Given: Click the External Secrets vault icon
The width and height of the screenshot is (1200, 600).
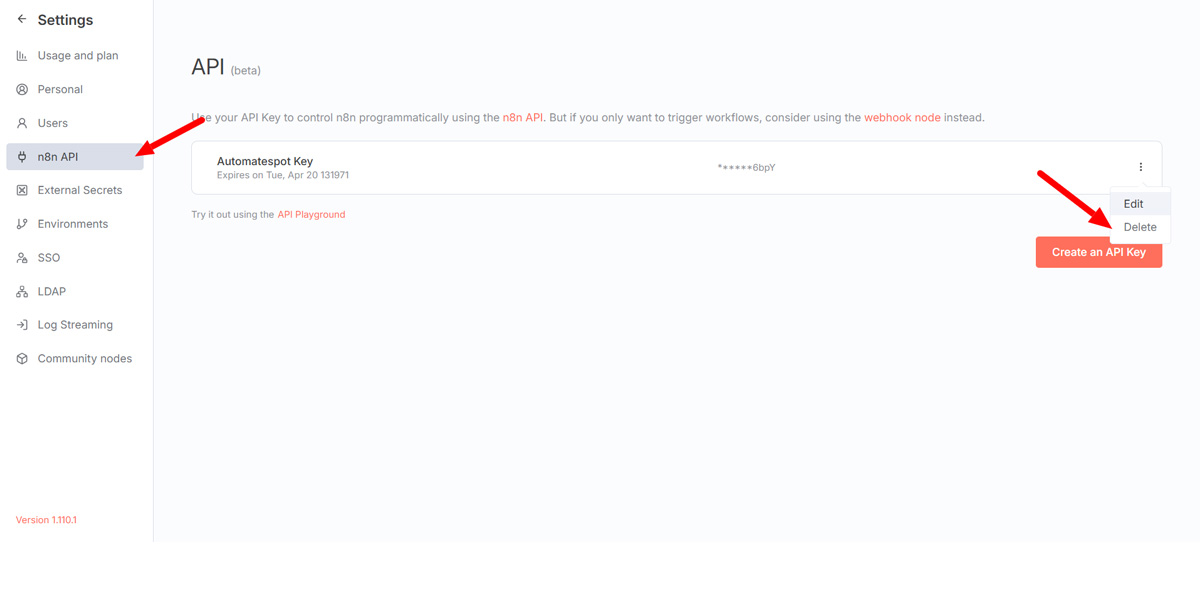Looking at the screenshot, I should [22, 190].
